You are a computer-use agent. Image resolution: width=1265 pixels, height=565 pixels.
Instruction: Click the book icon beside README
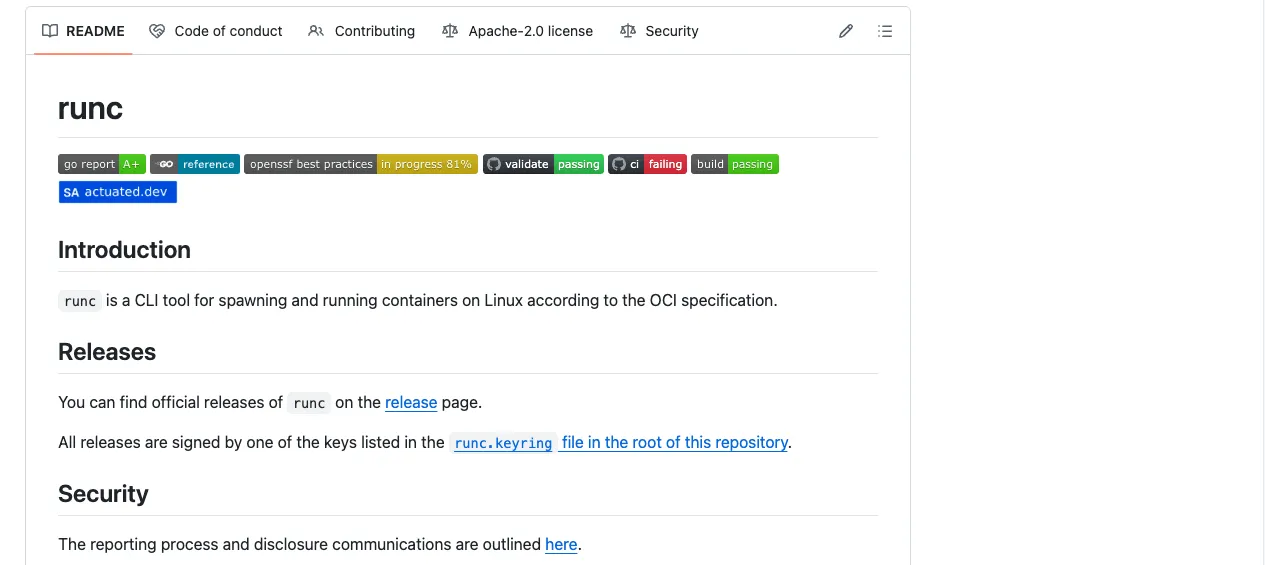[50, 31]
